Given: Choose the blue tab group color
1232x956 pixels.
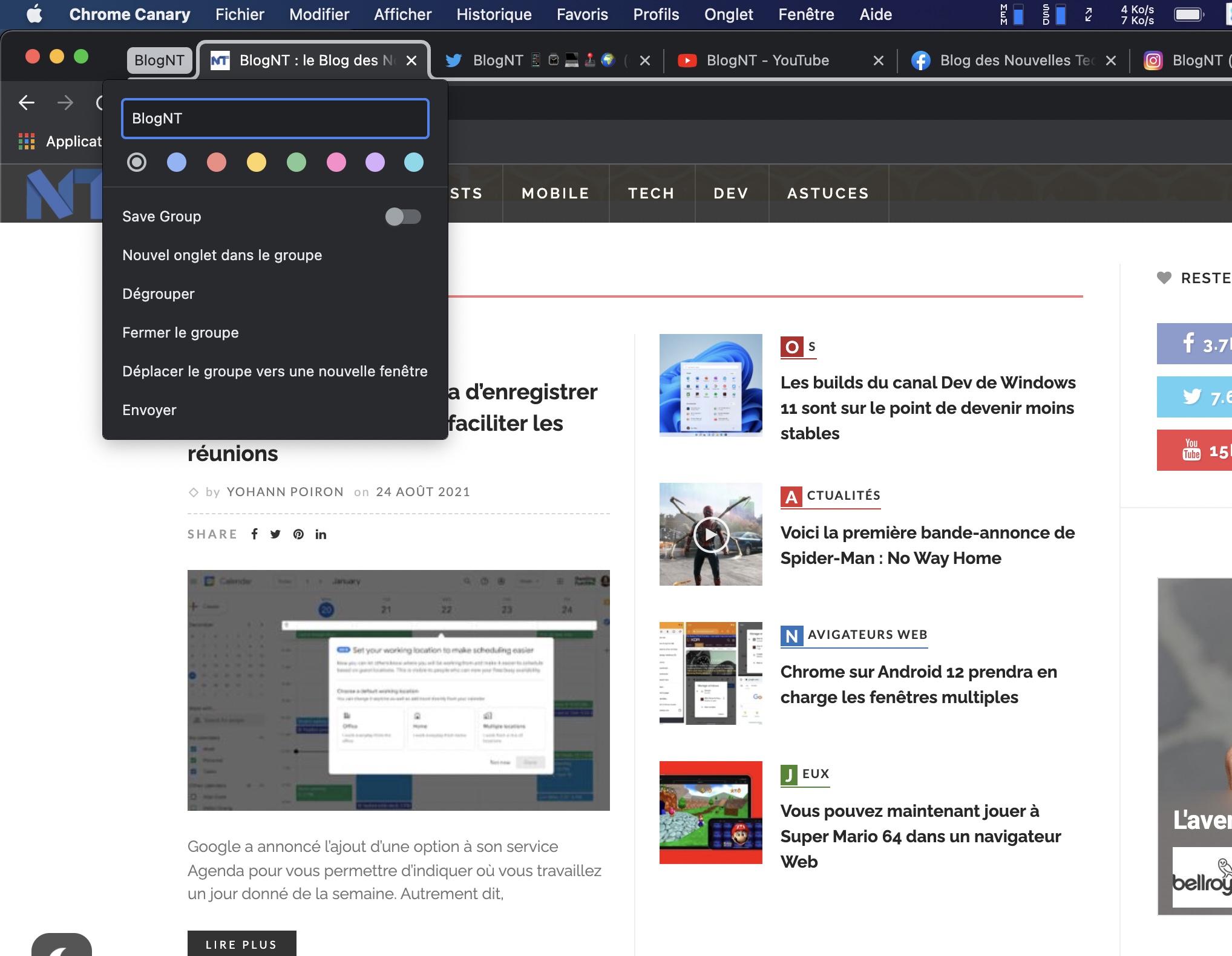Looking at the screenshot, I should pyautogui.click(x=176, y=162).
